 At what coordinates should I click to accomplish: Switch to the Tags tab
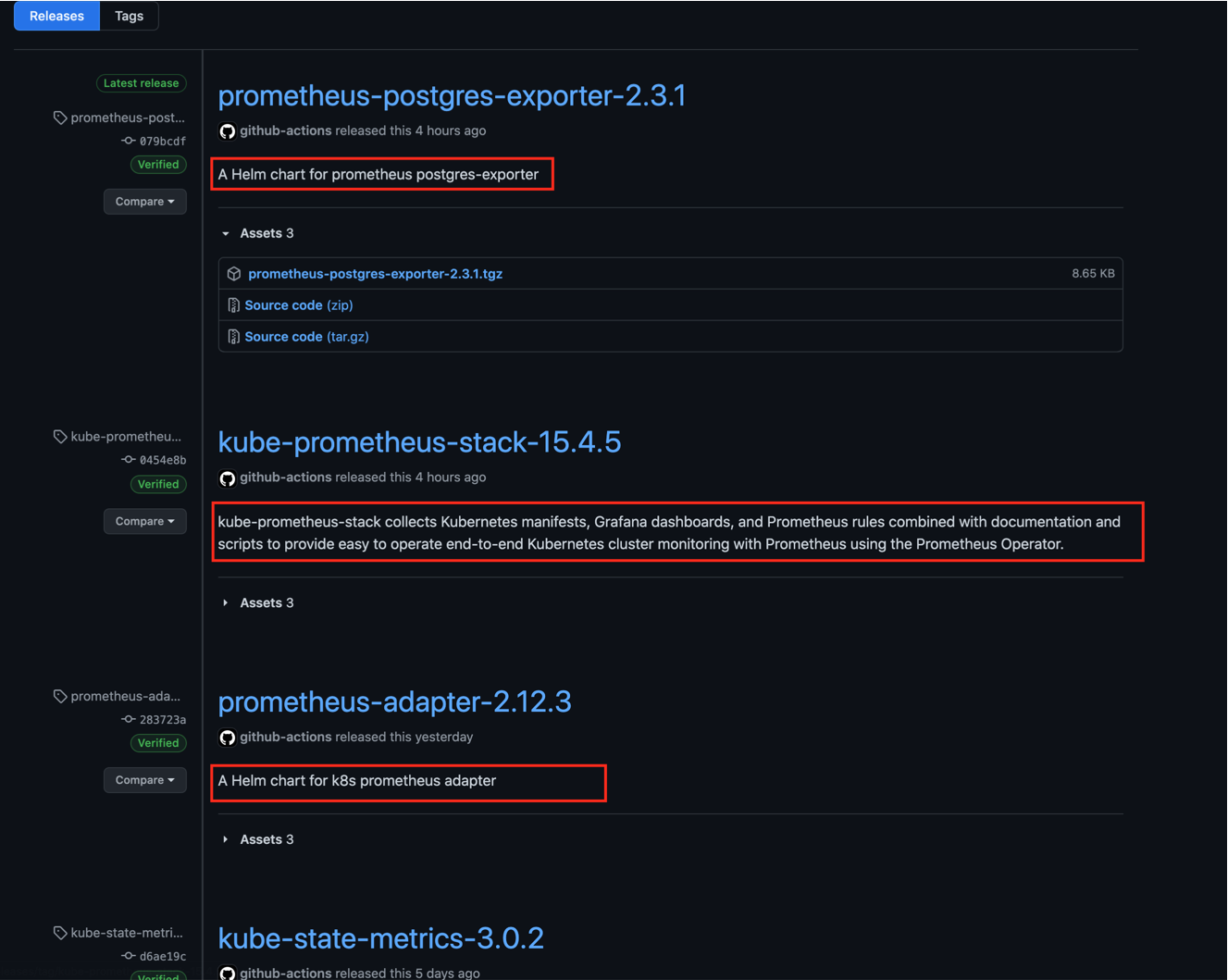click(129, 16)
